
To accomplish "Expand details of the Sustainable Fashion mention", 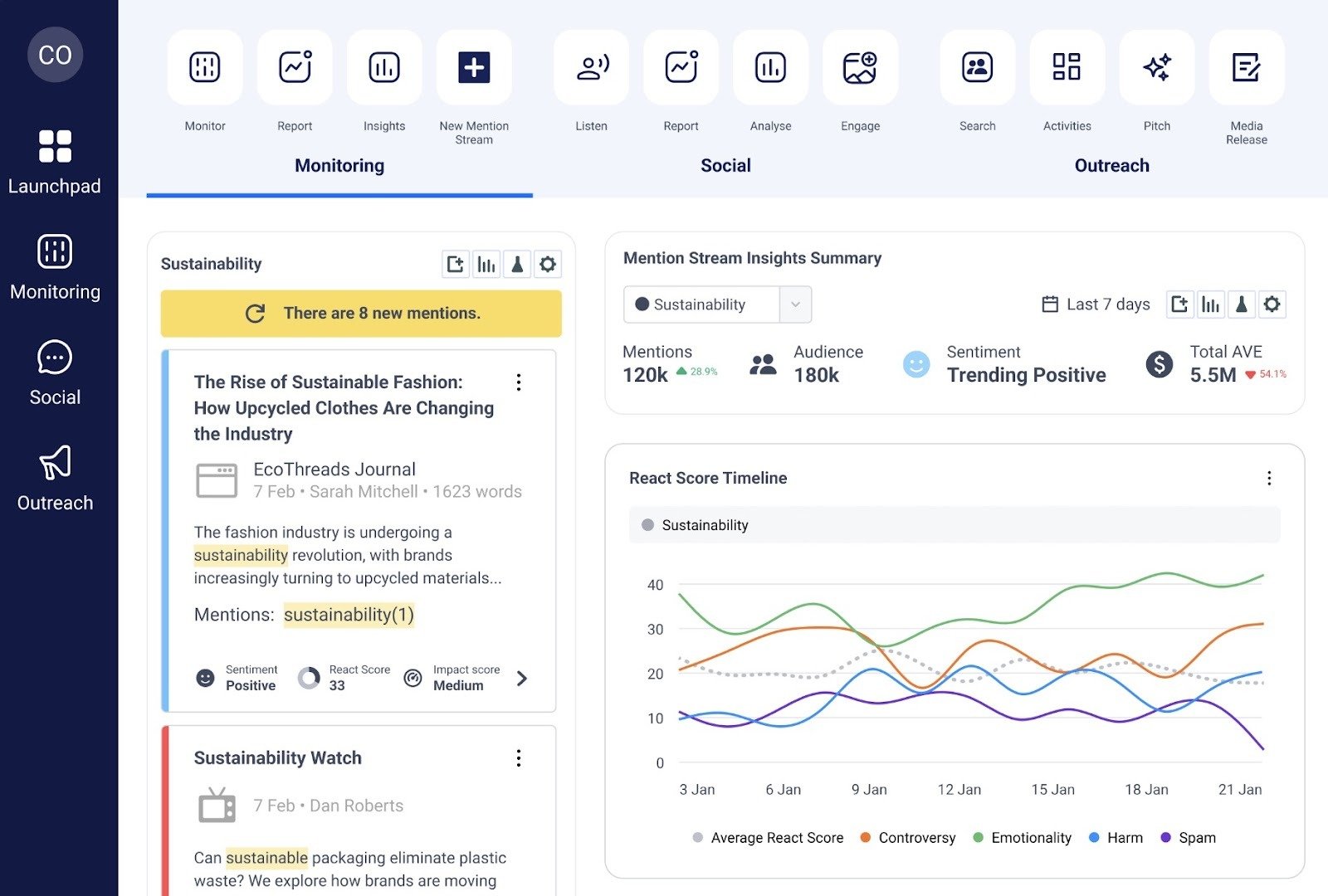I will point(523,679).
